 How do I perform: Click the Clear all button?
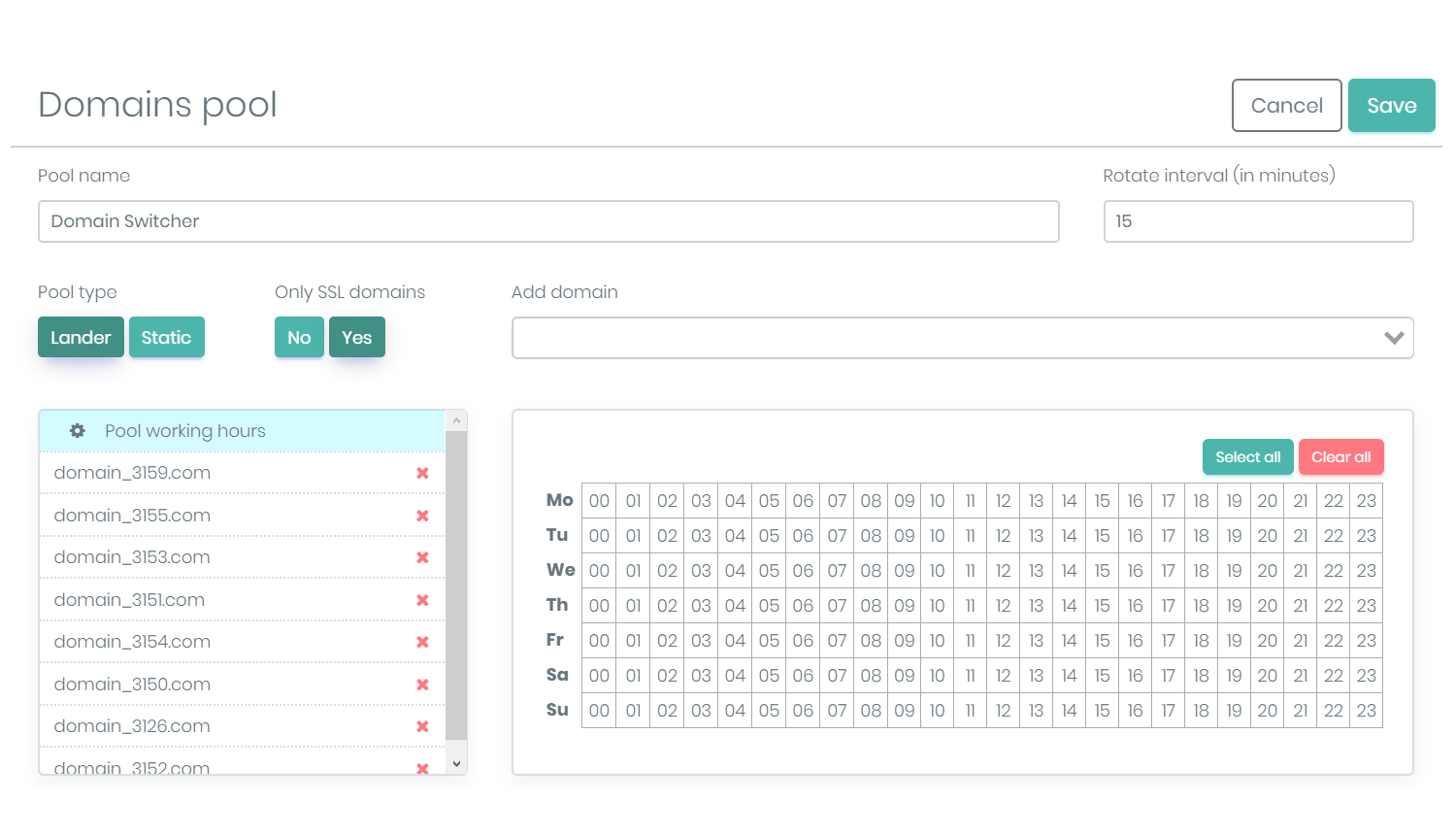[x=1340, y=457]
